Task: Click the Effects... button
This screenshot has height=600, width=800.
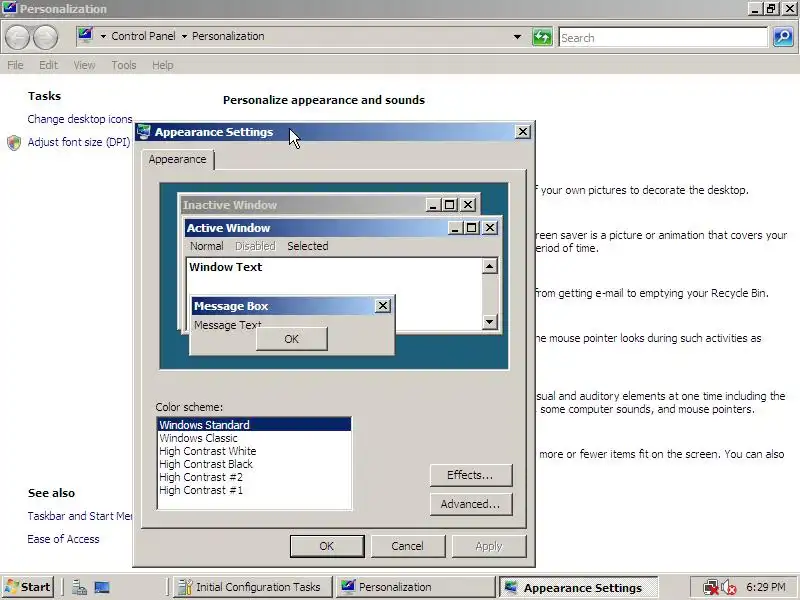Action: click(x=470, y=475)
